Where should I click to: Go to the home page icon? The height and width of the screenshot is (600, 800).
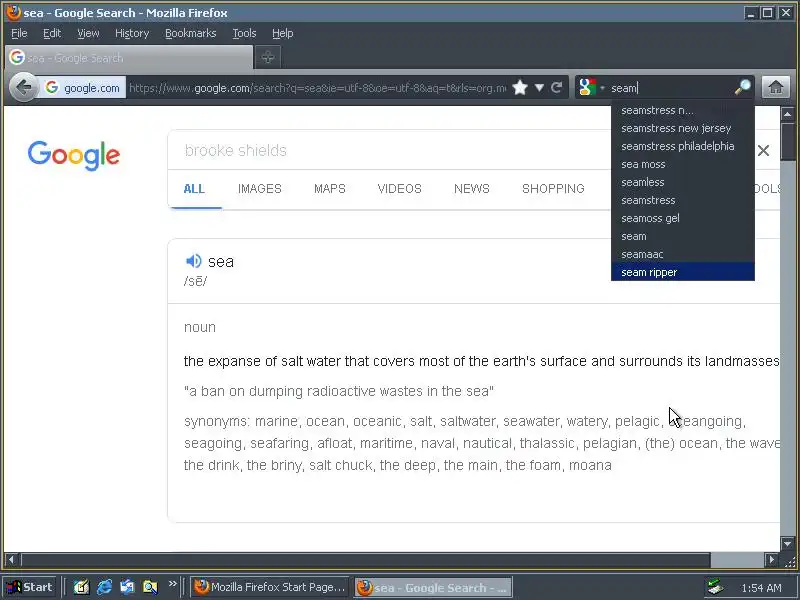coord(776,88)
